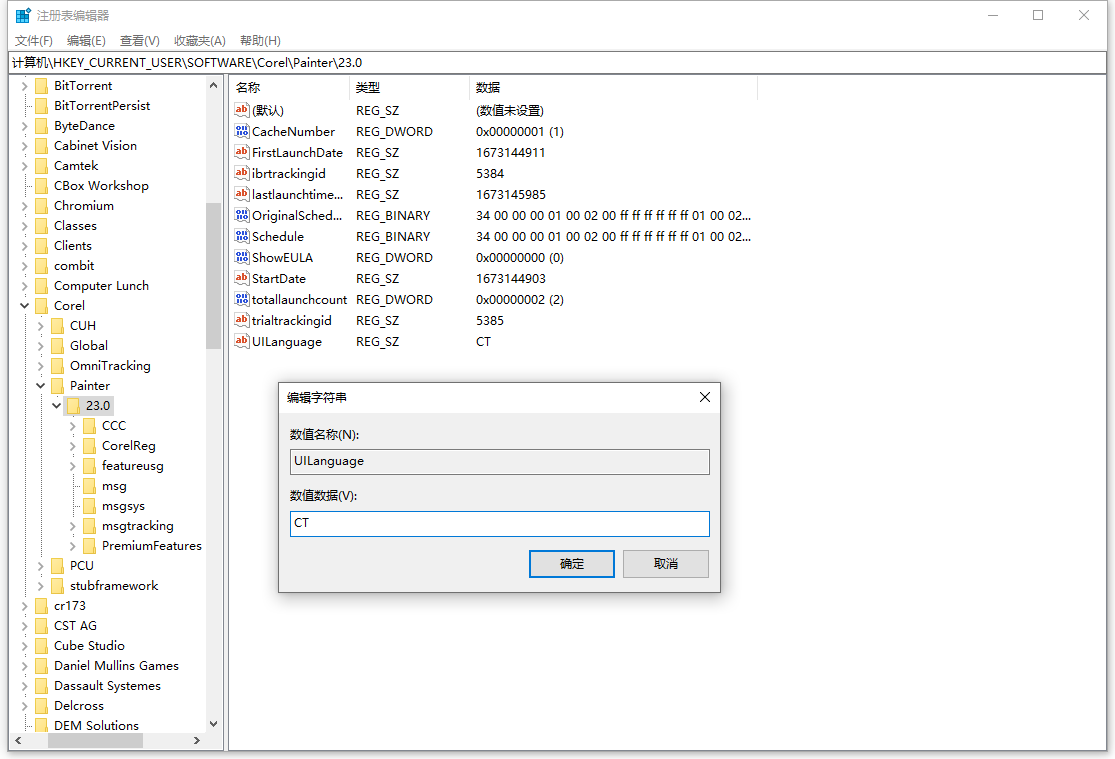Click the ShowEULA DWORD value icon
Image resolution: width=1115 pixels, height=759 pixels.
point(242,257)
